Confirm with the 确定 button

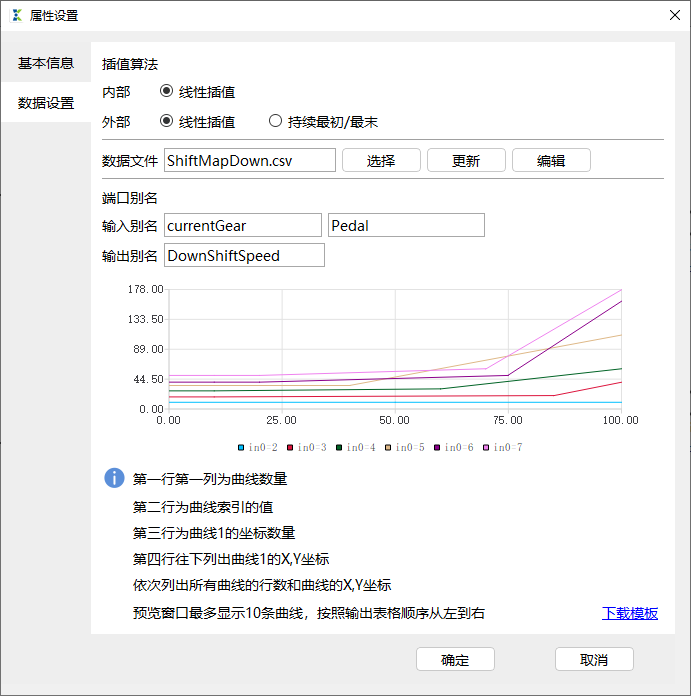pos(455,659)
